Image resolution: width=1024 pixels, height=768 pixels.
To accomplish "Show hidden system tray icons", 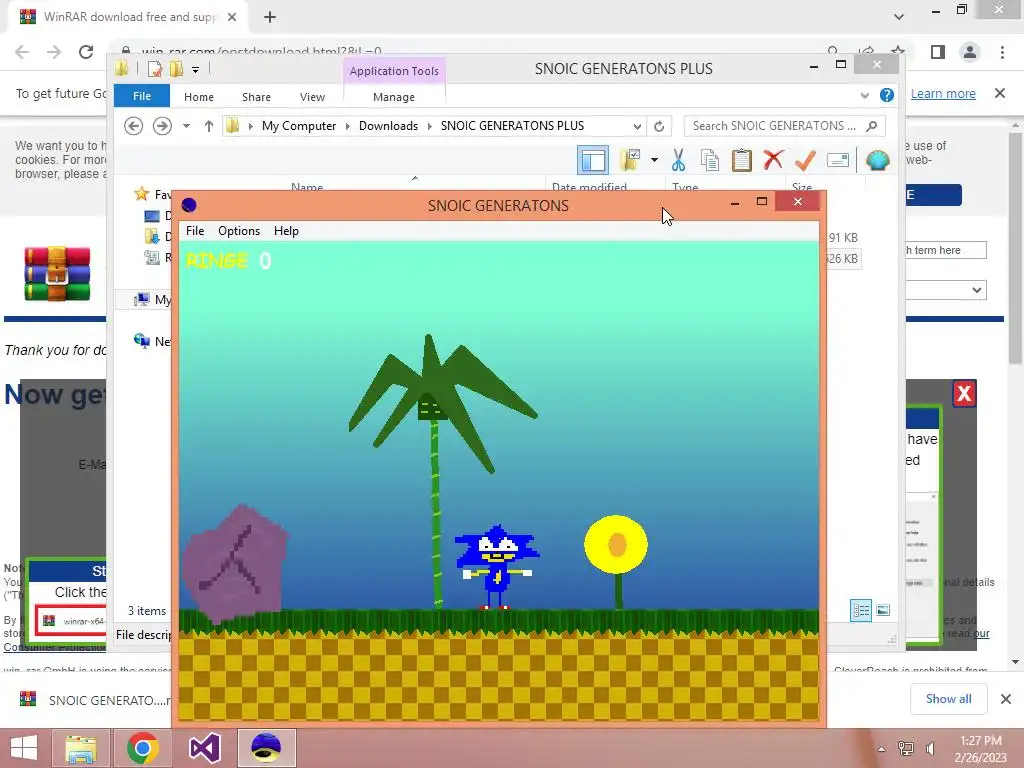I will [x=882, y=749].
